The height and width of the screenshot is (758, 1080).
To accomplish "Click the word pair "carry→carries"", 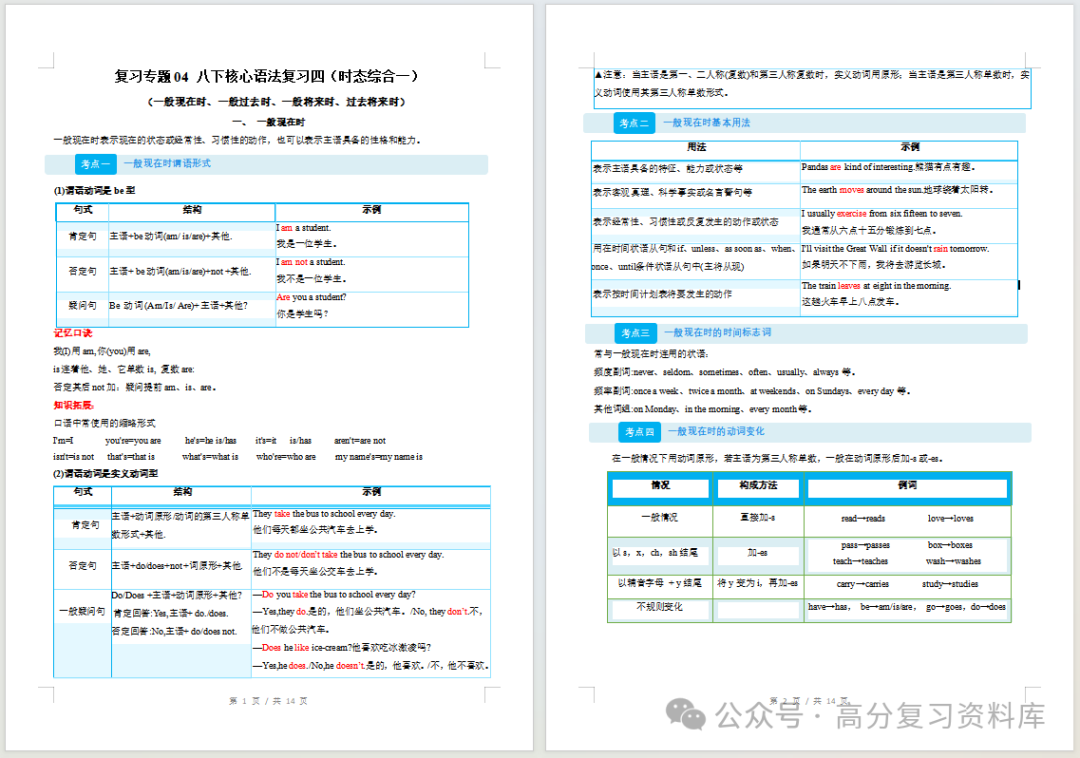I will 862,584.
